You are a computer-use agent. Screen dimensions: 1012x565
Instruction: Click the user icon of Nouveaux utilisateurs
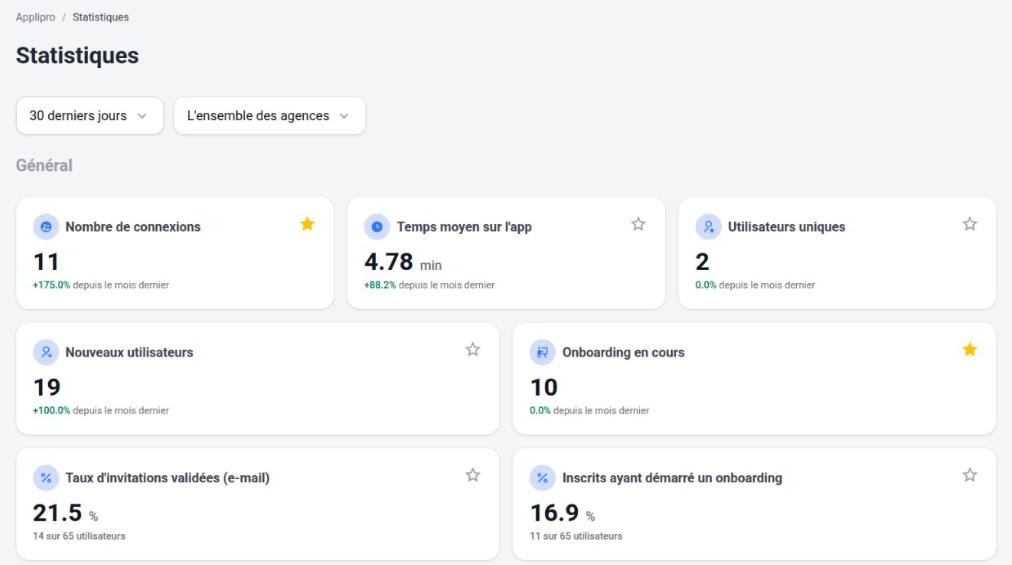click(46, 352)
